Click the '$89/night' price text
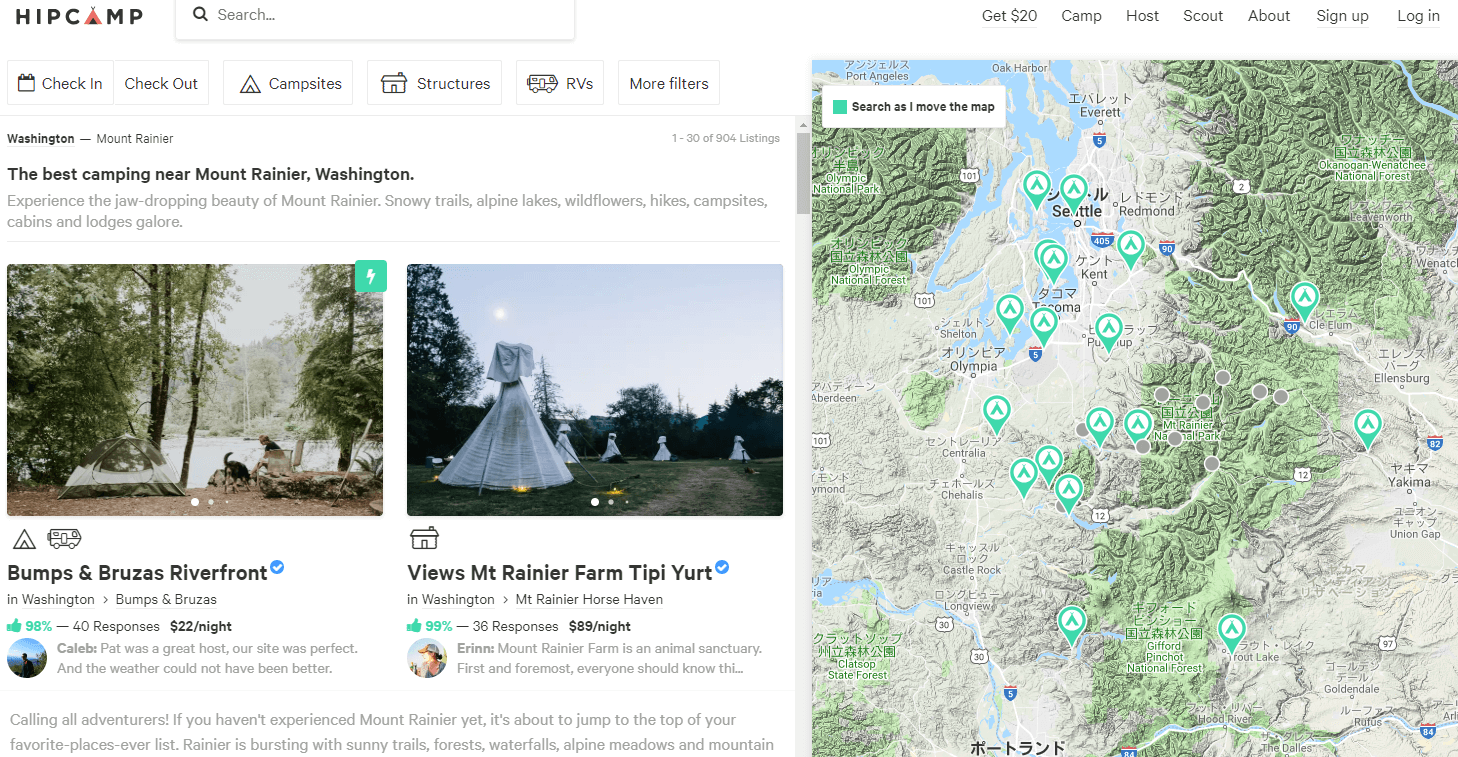This screenshot has height=757, width=1458. click(600, 626)
